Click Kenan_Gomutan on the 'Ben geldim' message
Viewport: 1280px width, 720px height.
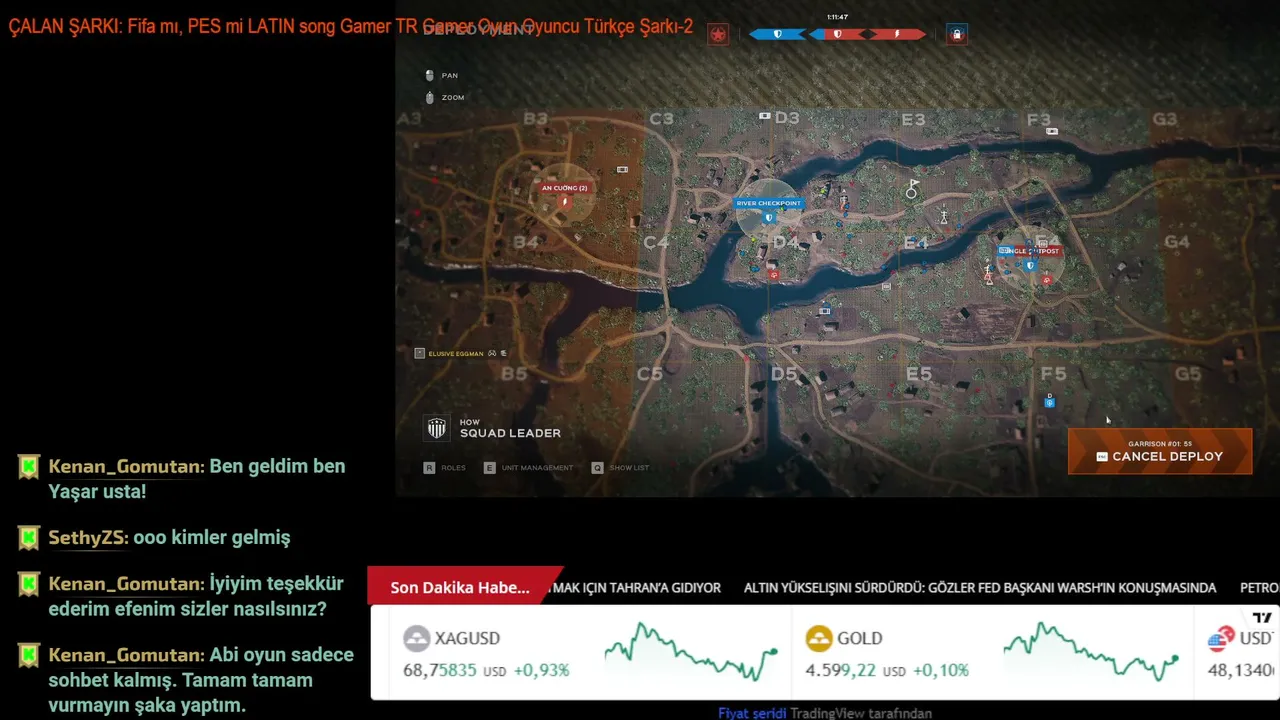coord(125,466)
